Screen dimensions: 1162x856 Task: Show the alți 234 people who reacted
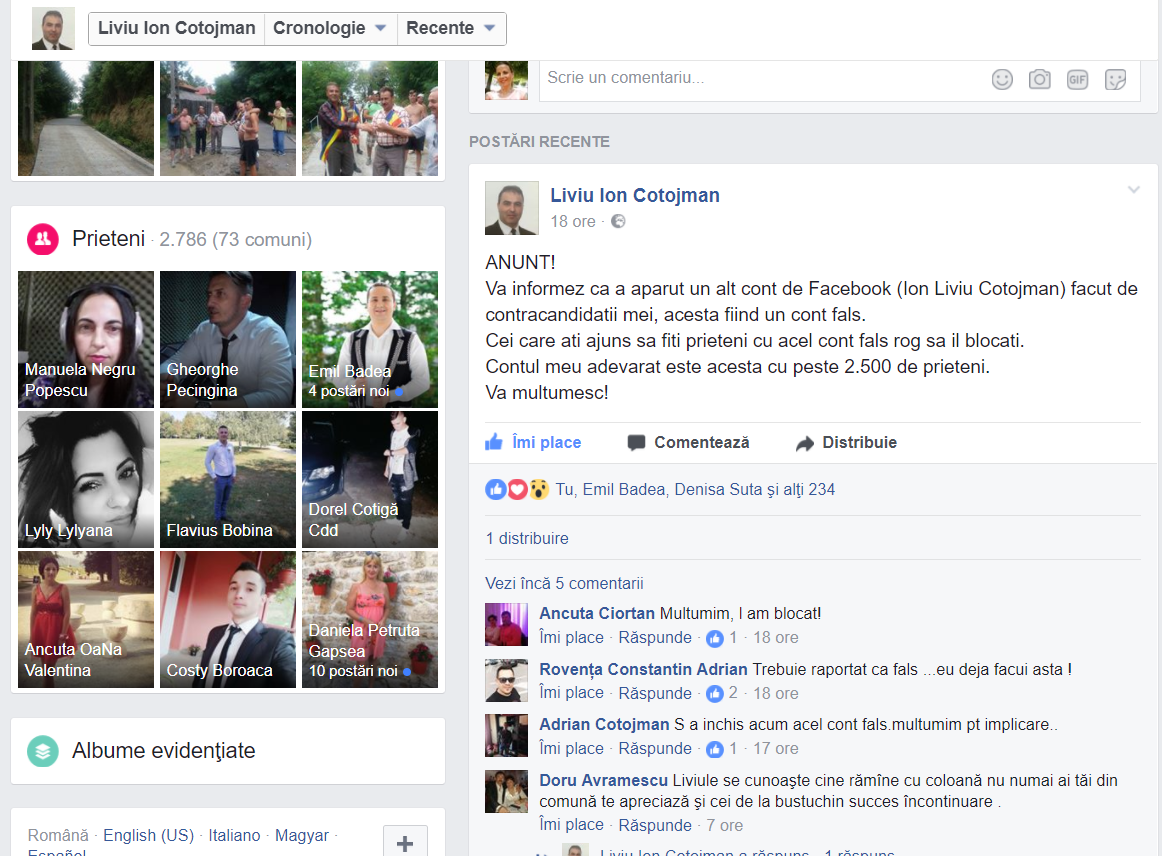[x=810, y=489]
